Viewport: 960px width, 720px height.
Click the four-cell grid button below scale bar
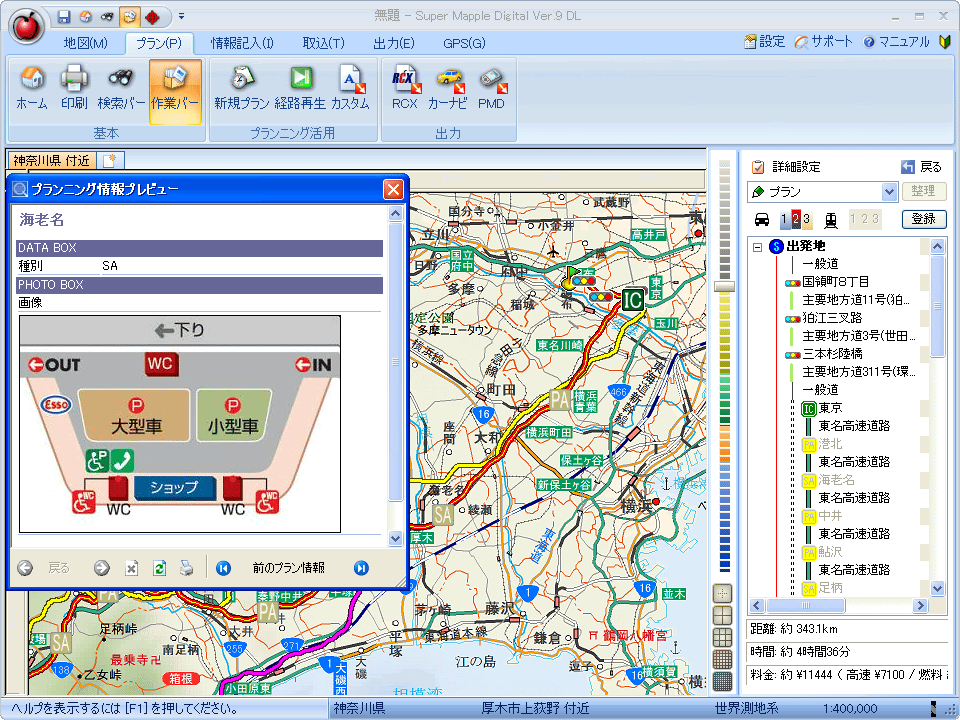pyautogui.click(x=723, y=615)
